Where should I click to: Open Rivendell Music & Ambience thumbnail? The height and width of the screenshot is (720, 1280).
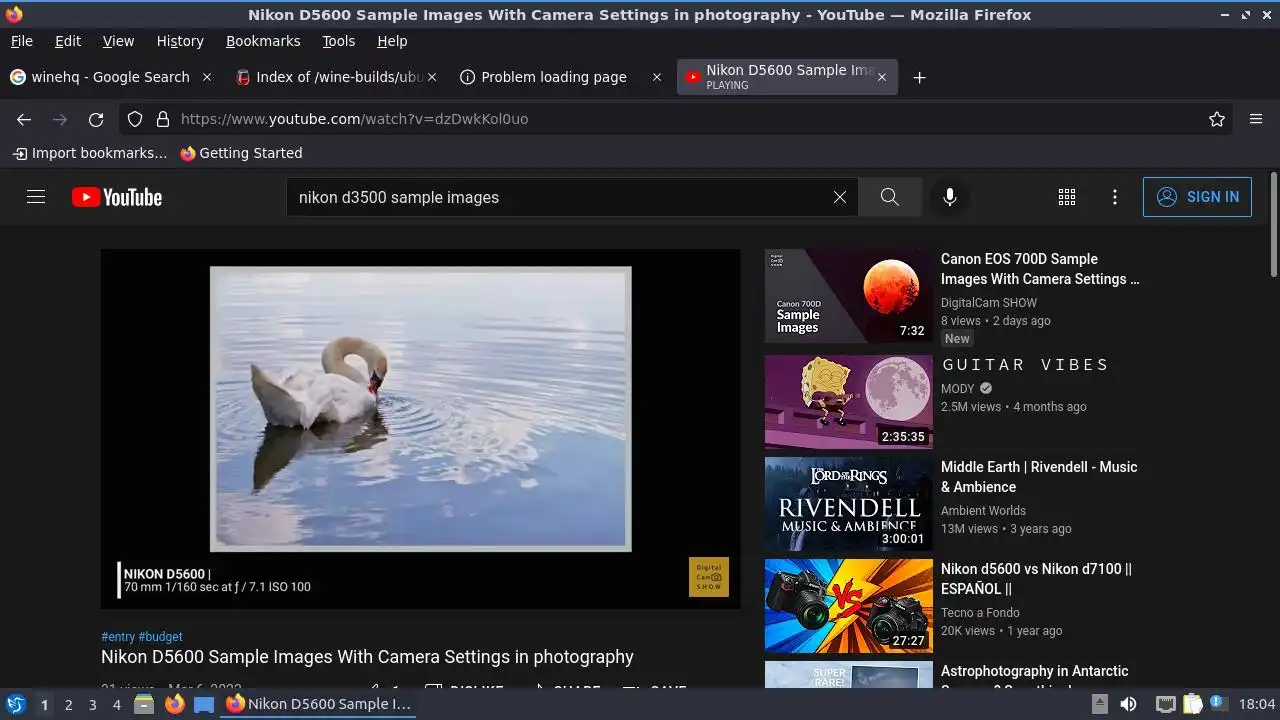[849, 504]
